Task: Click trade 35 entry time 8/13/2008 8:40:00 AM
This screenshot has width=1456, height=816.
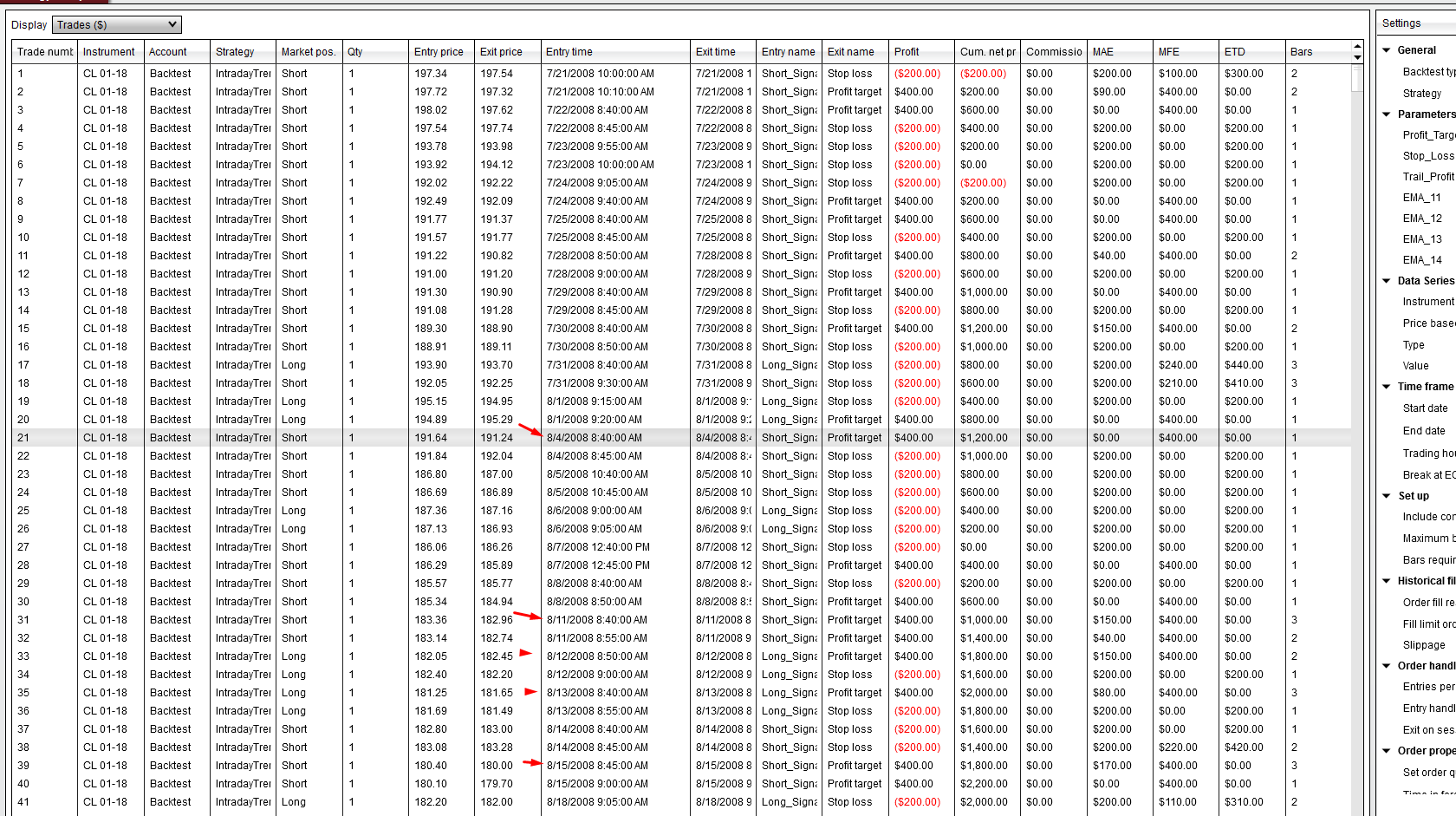Action: 597,693
